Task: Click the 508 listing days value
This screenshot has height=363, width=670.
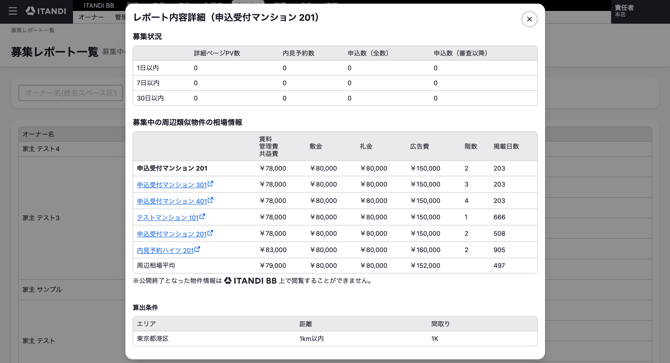Action: tap(499, 233)
